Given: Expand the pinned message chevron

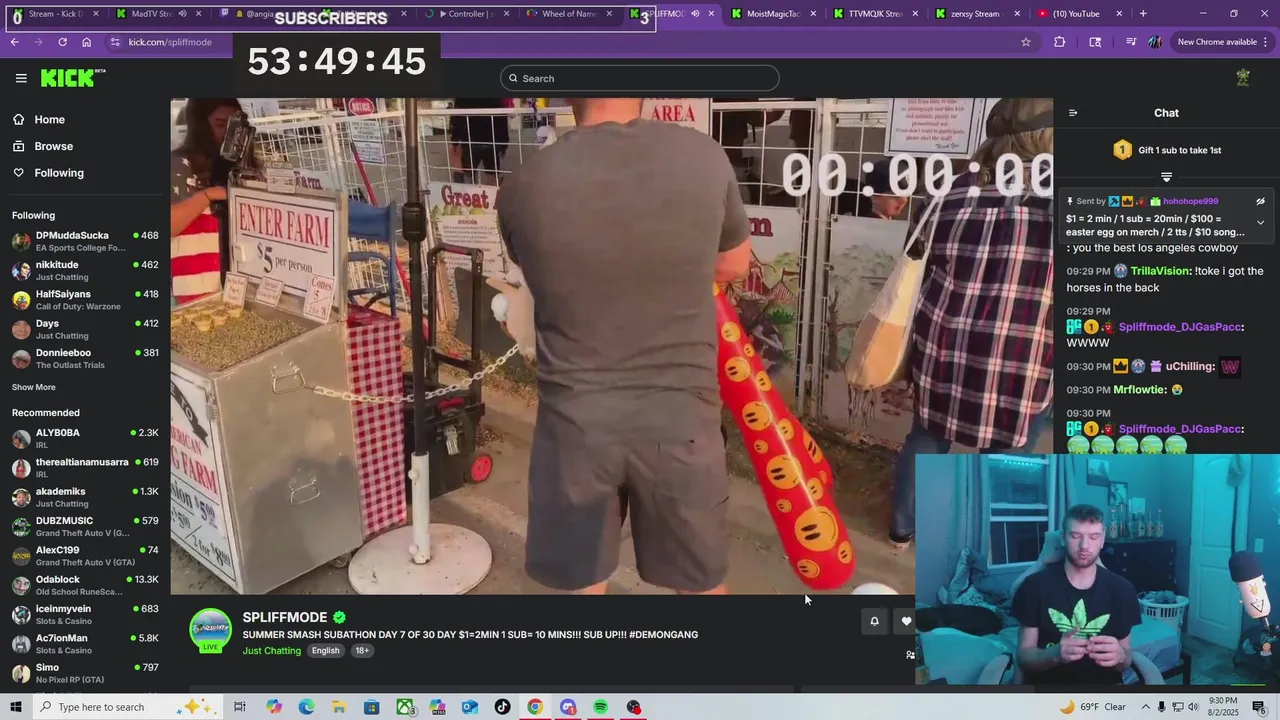Looking at the screenshot, I should point(1261,223).
